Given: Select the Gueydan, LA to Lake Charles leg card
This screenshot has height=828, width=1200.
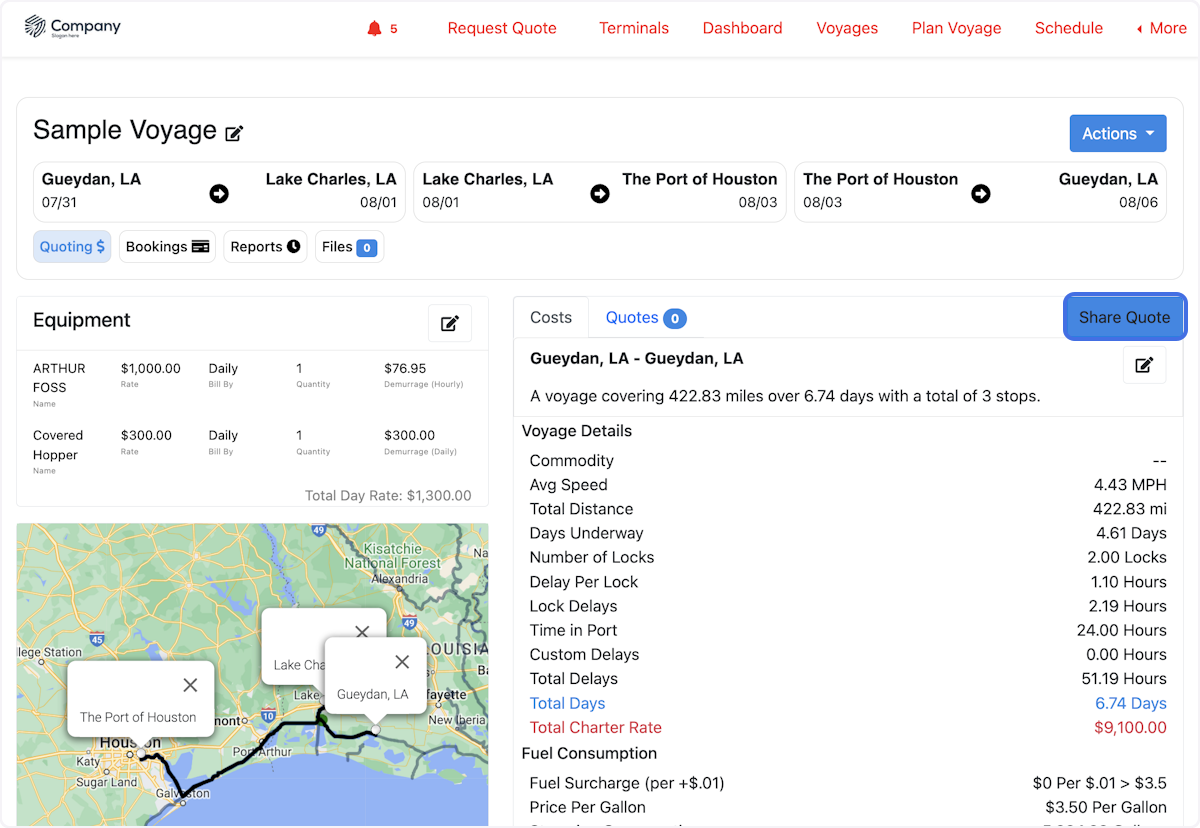Looking at the screenshot, I should click(219, 192).
